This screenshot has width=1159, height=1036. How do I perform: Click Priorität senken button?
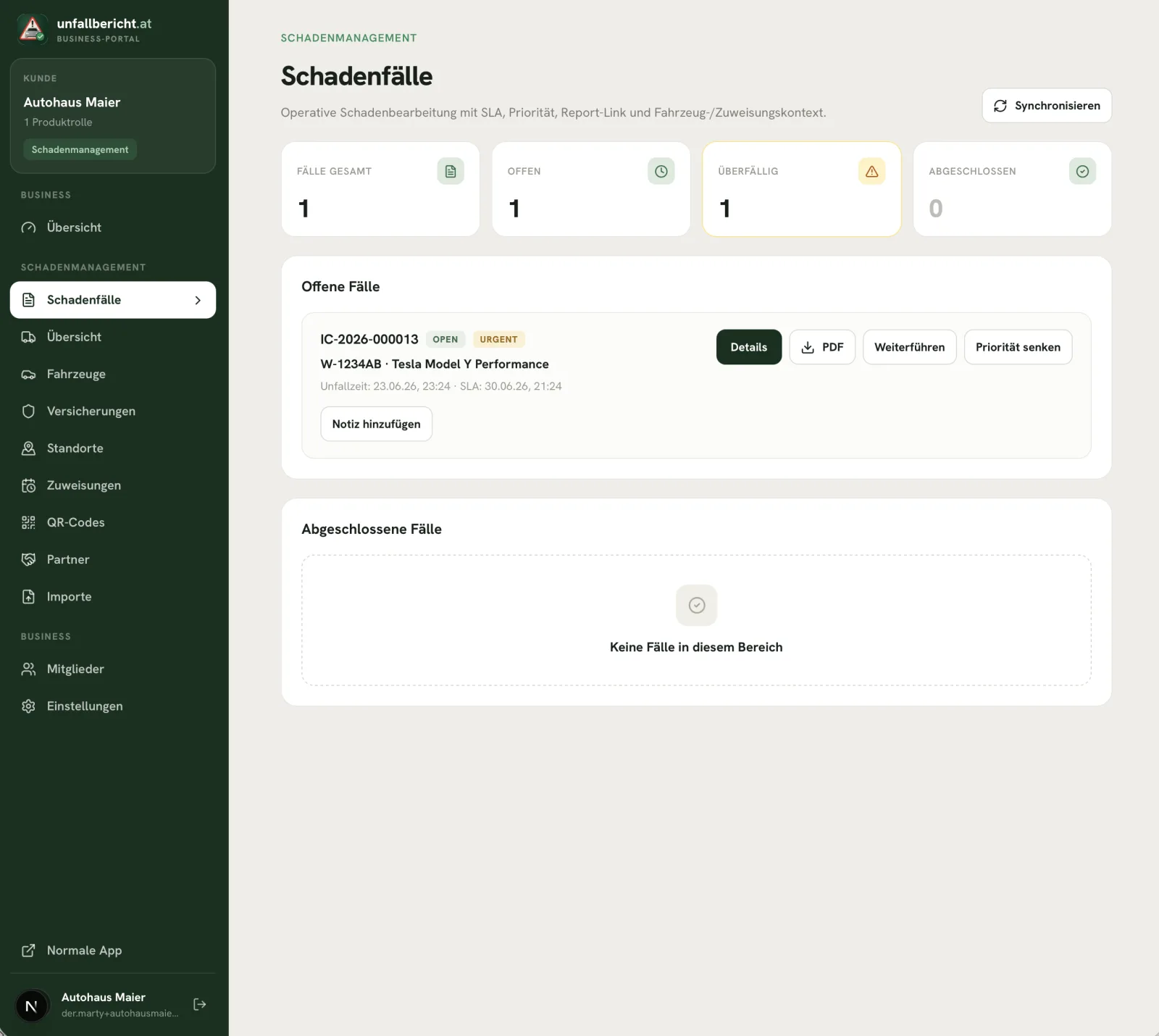pyautogui.click(x=1018, y=347)
